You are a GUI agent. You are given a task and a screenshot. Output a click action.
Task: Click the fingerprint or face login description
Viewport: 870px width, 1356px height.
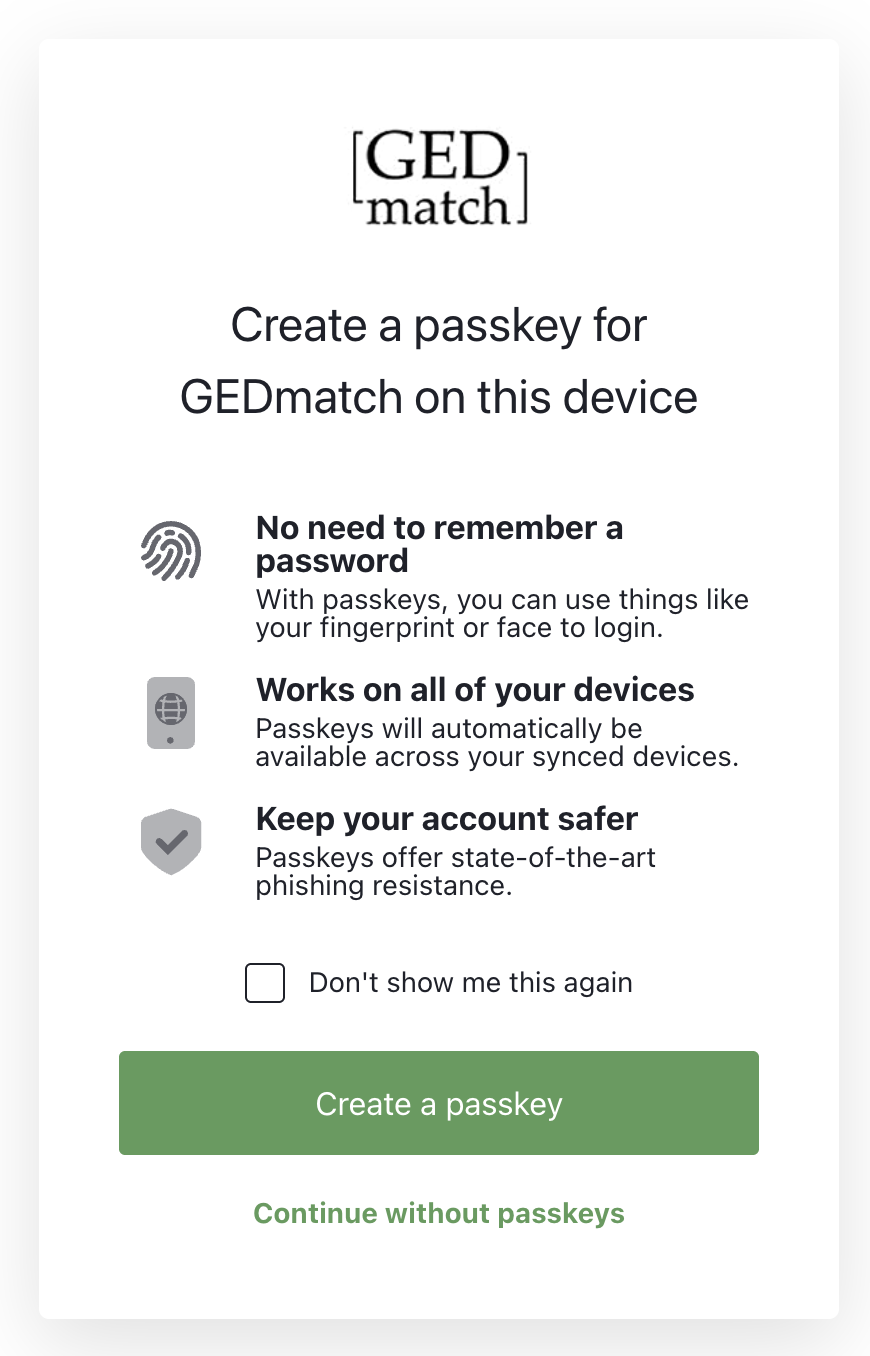(502, 615)
